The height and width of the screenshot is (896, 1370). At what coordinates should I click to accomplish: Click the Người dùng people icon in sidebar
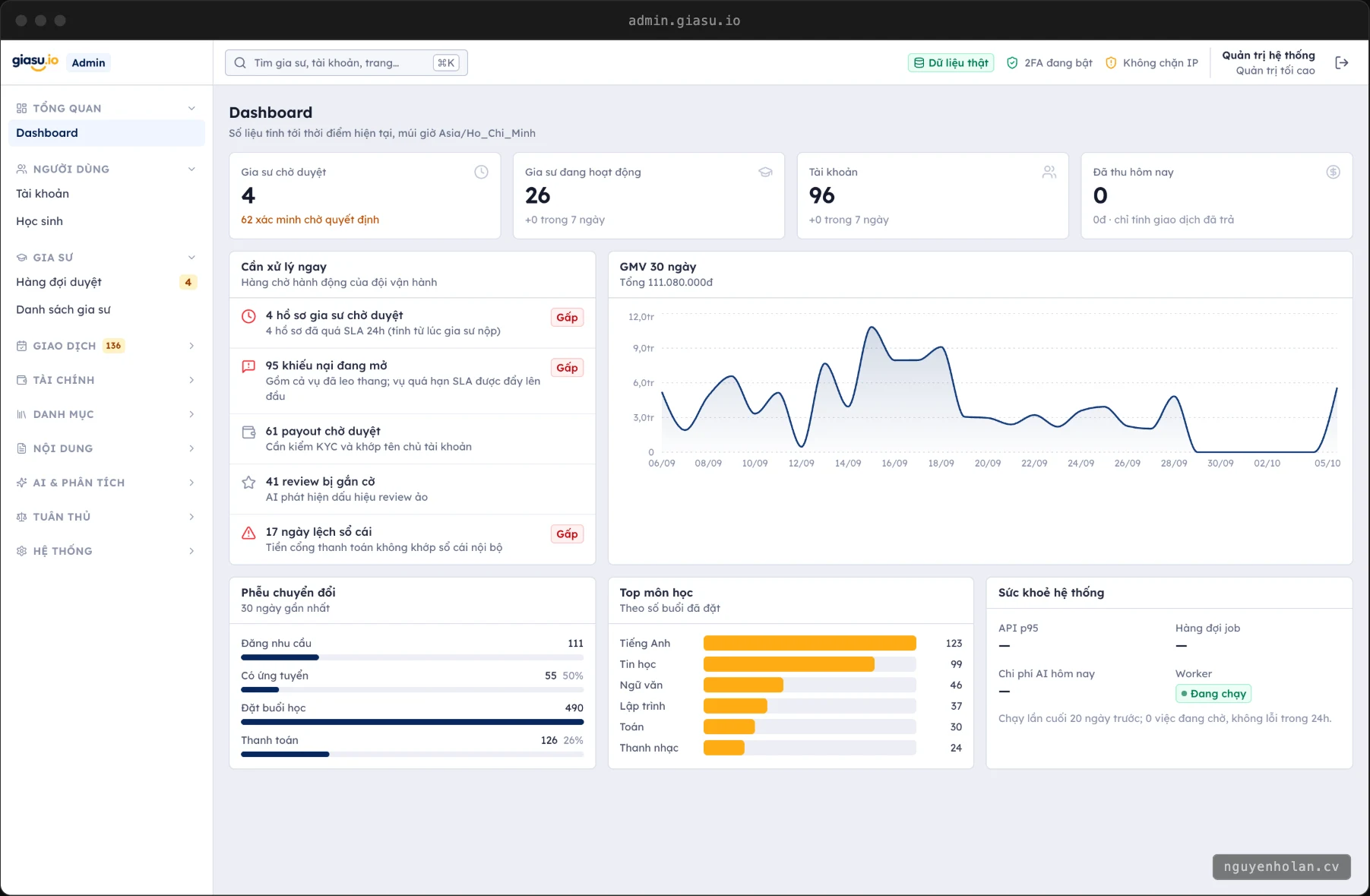tap(21, 169)
